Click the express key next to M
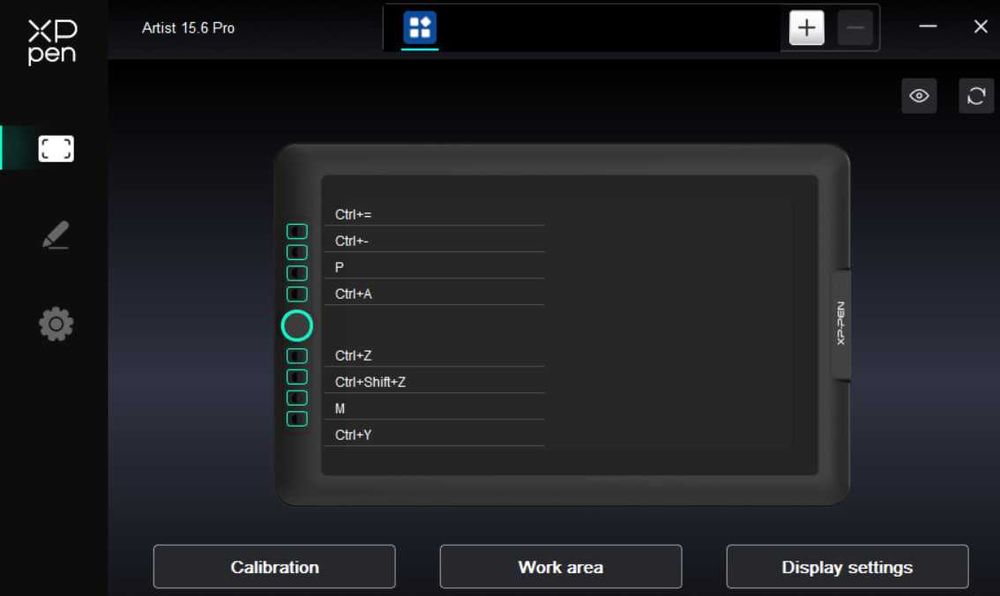 pyautogui.click(x=297, y=398)
